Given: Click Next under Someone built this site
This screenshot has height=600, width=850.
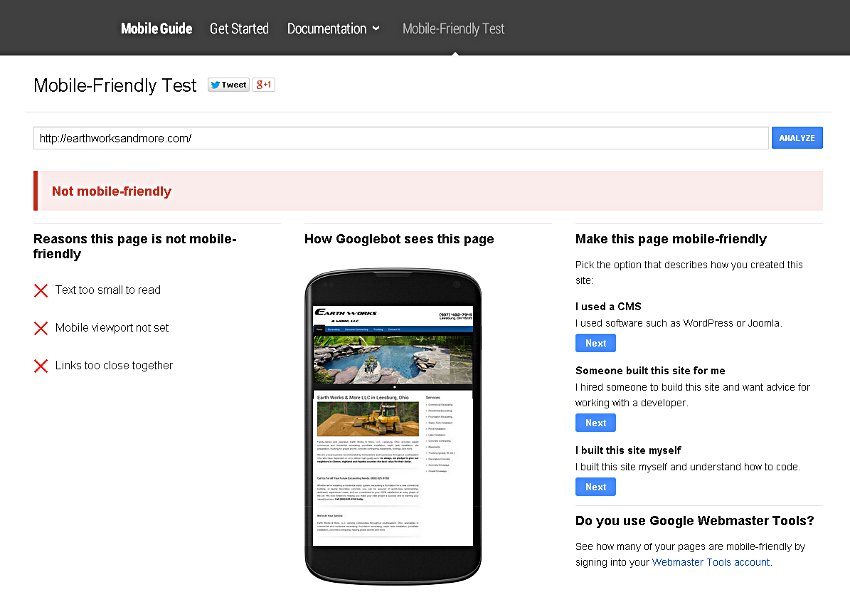Looking at the screenshot, I should [x=595, y=423].
